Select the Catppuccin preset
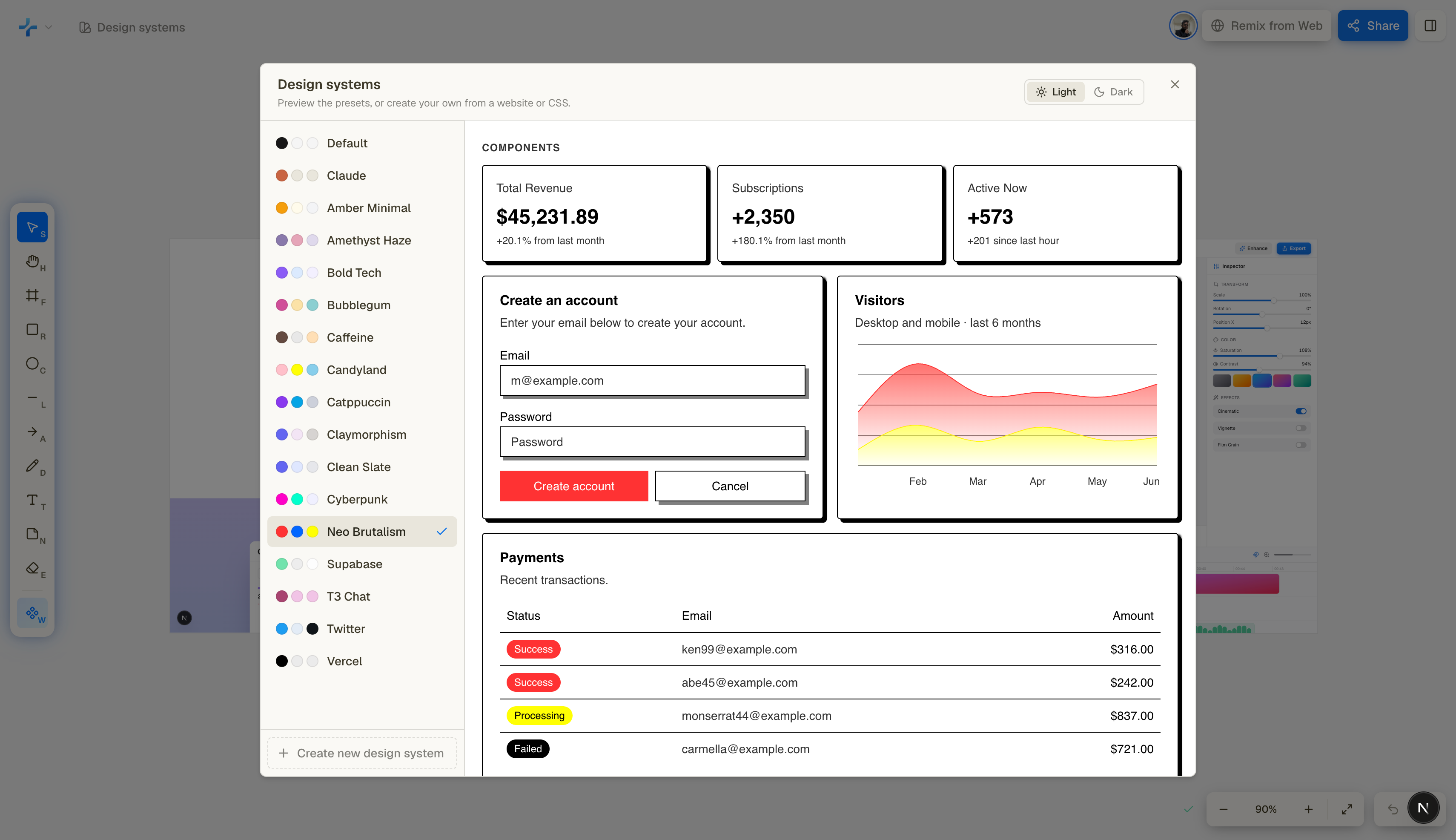The image size is (1456, 840). coord(362,402)
